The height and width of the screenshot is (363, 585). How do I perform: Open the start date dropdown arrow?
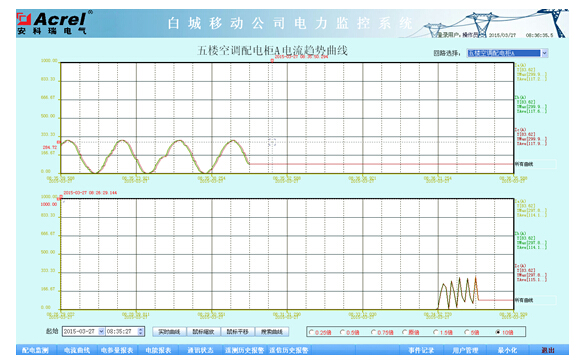point(101,331)
